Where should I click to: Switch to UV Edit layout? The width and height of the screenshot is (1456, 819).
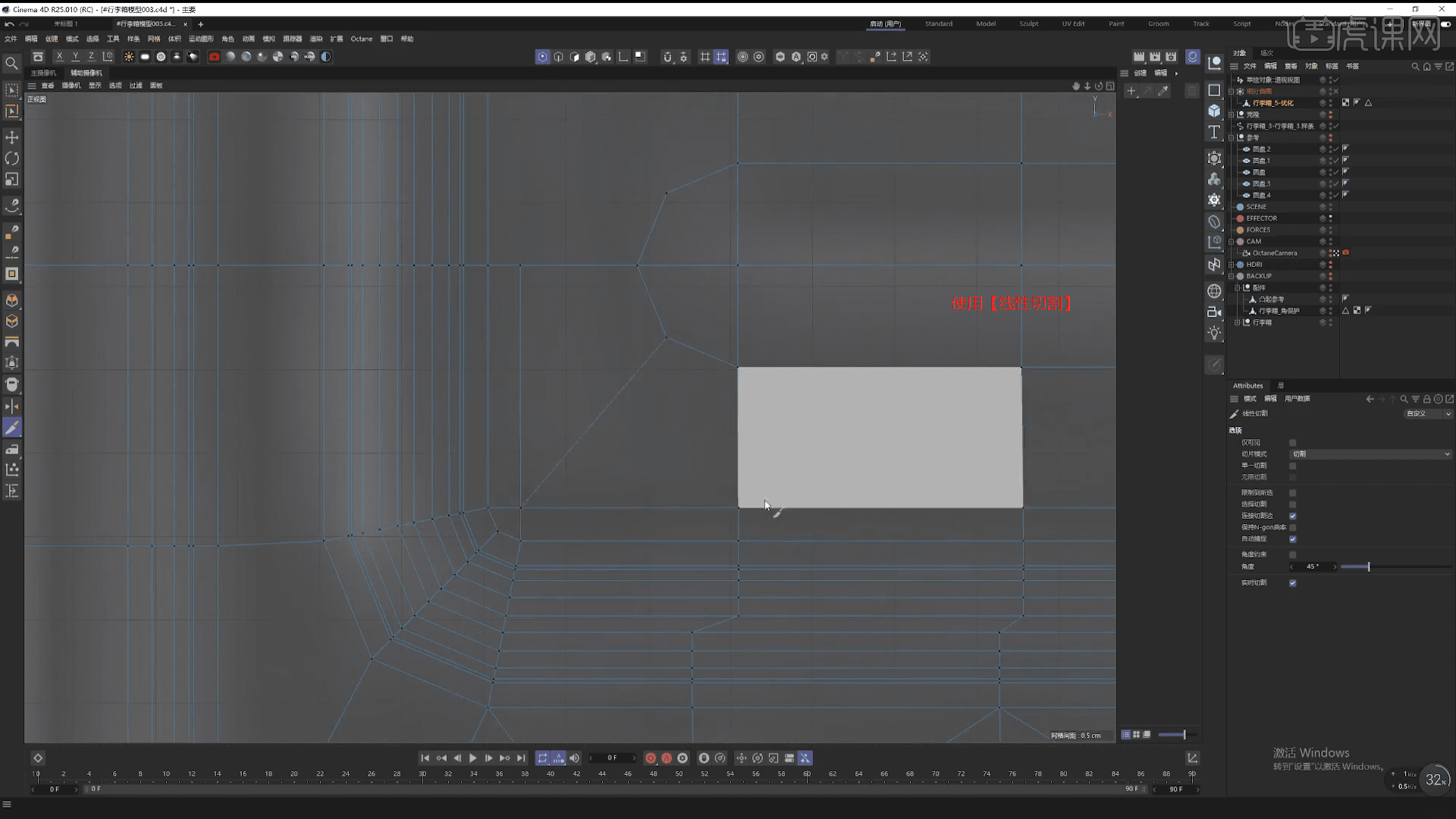pyautogui.click(x=1073, y=24)
